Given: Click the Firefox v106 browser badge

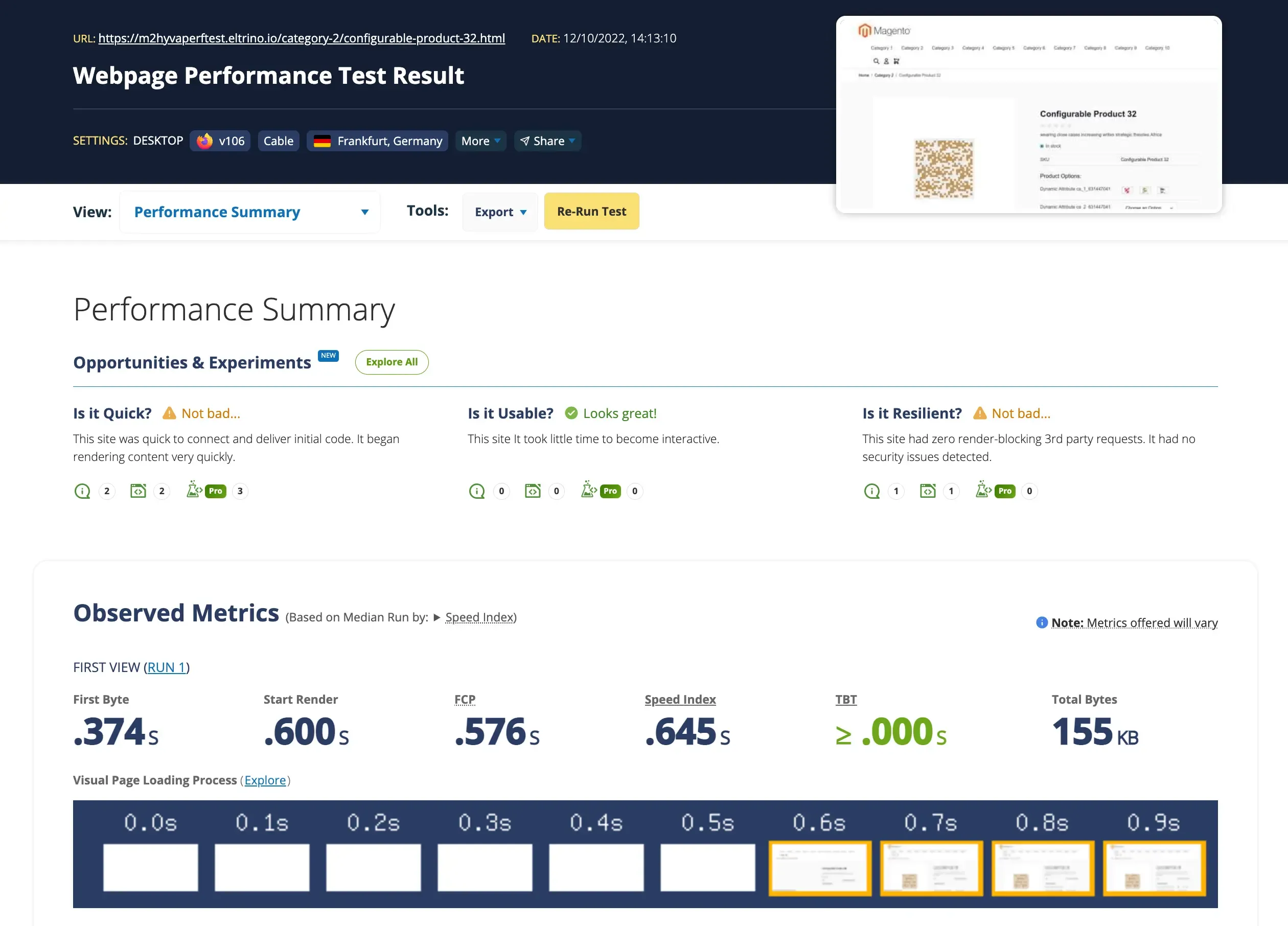Looking at the screenshot, I should [220, 141].
